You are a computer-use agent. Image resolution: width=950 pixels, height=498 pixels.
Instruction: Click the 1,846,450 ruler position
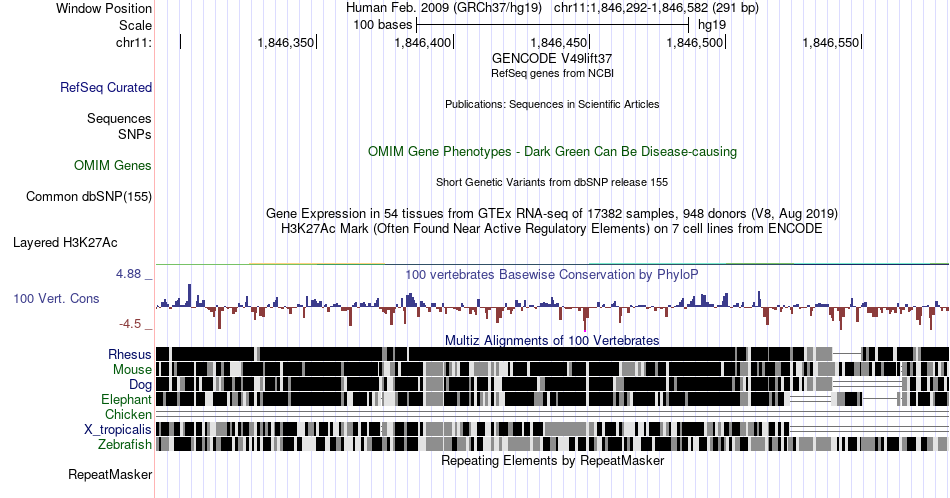[559, 42]
